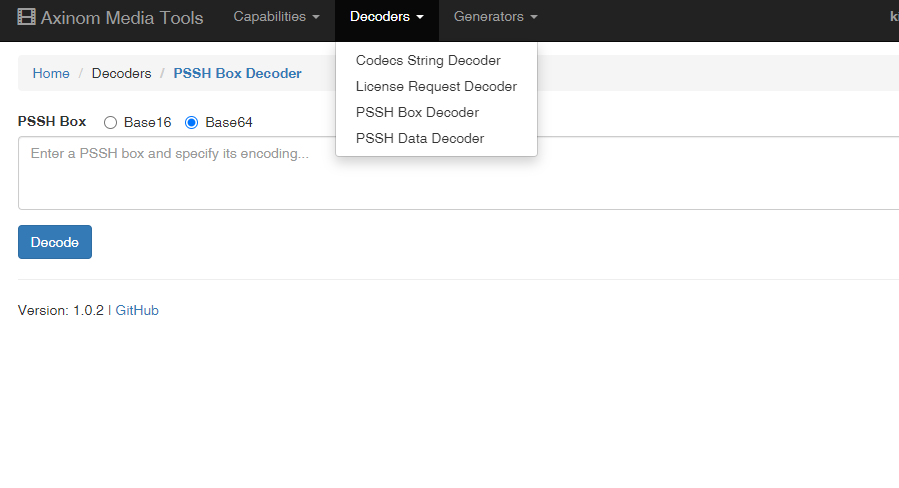Select the Base16 encoding radio button
The width and height of the screenshot is (899, 488).
tap(111, 123)
